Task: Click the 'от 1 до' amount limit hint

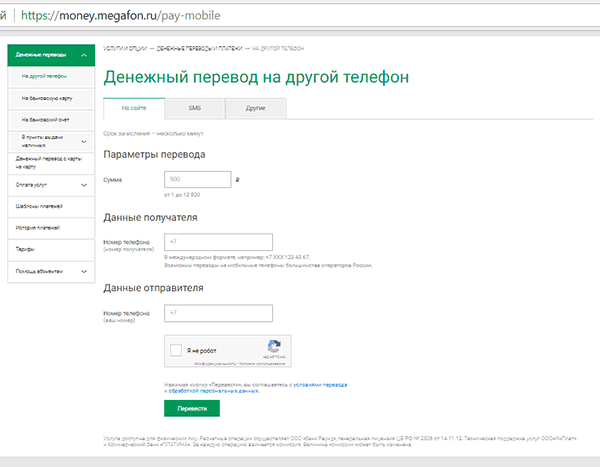Action: pos(182,195)
